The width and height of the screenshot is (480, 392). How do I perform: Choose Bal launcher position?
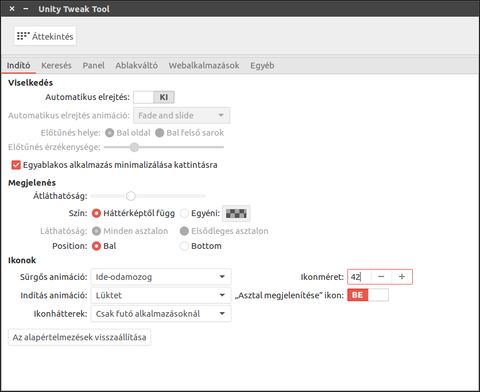pyautogui.click(x=96, y=246)
